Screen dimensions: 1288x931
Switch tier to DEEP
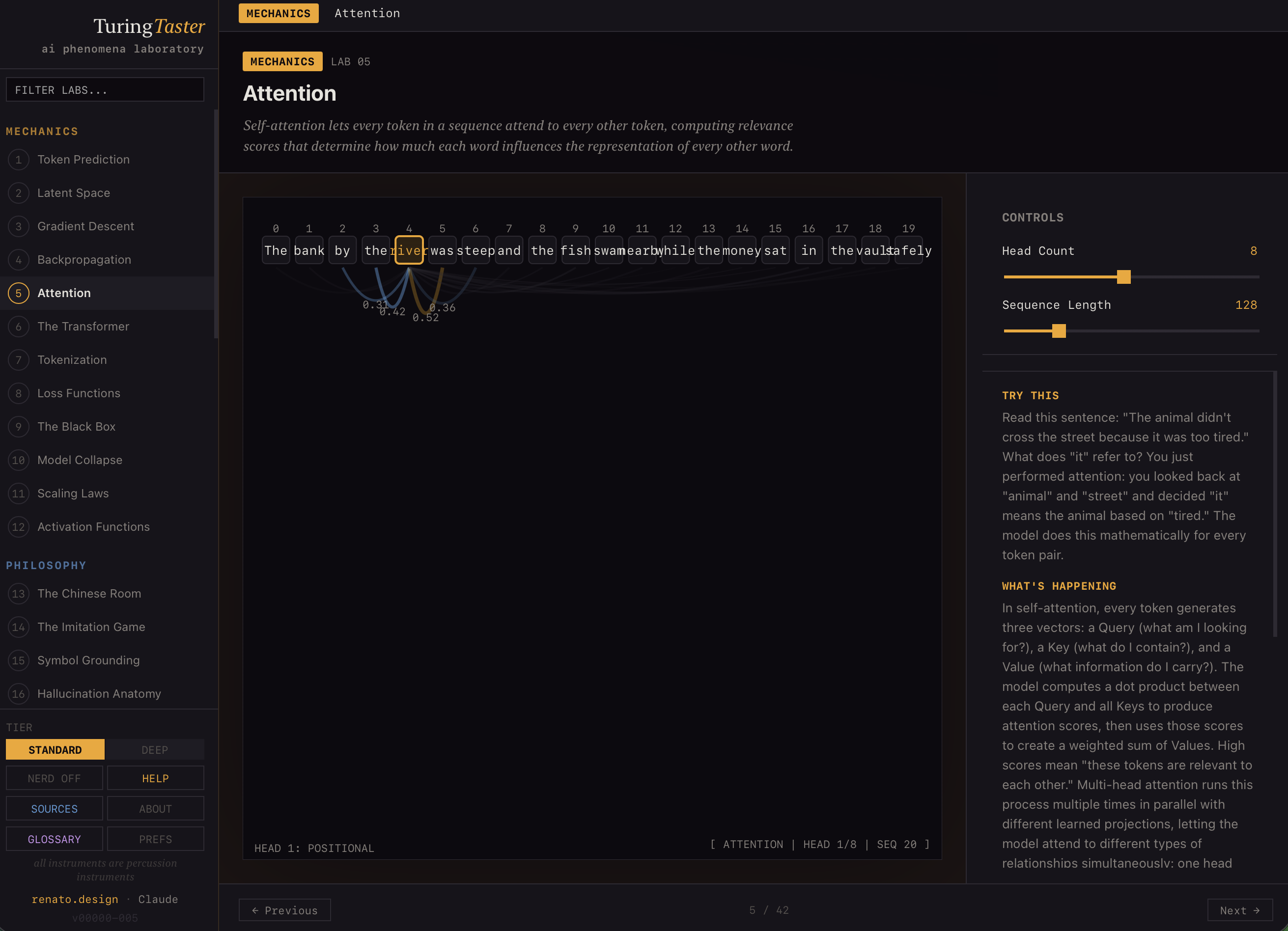pos(154,749)
